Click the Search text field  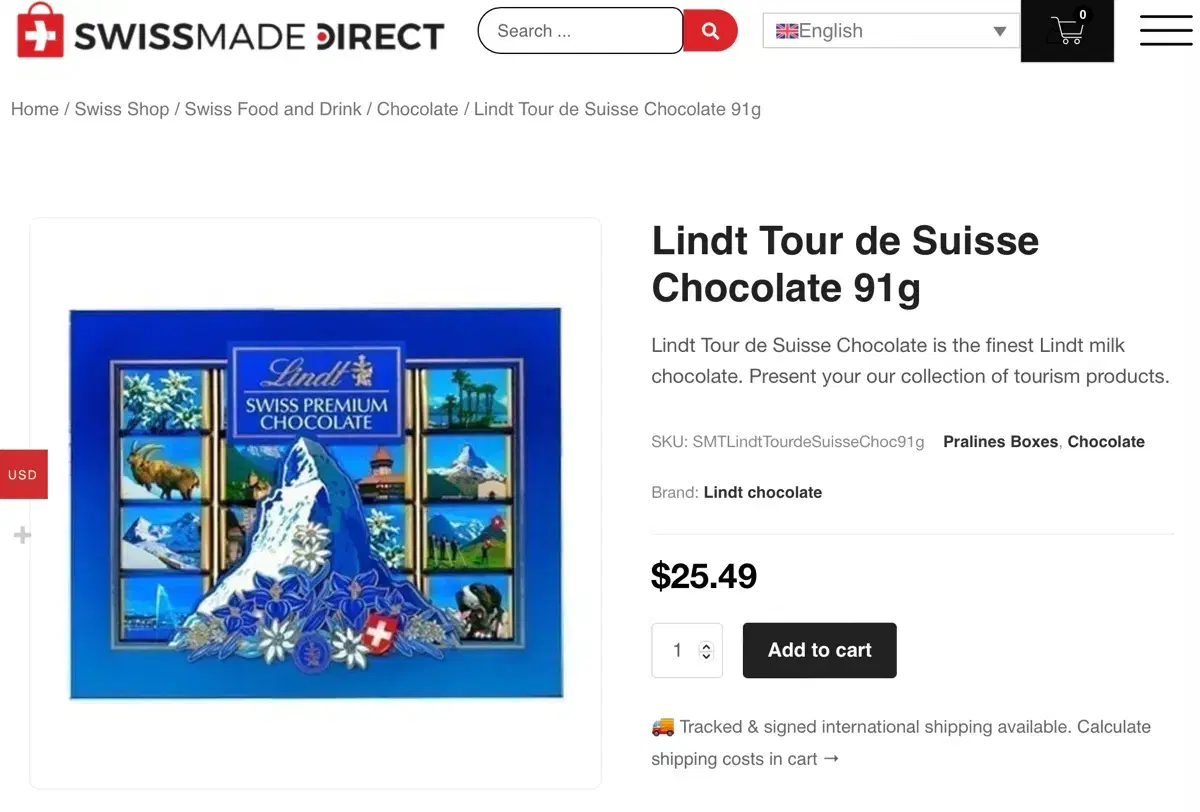click(x=581, y=31)
